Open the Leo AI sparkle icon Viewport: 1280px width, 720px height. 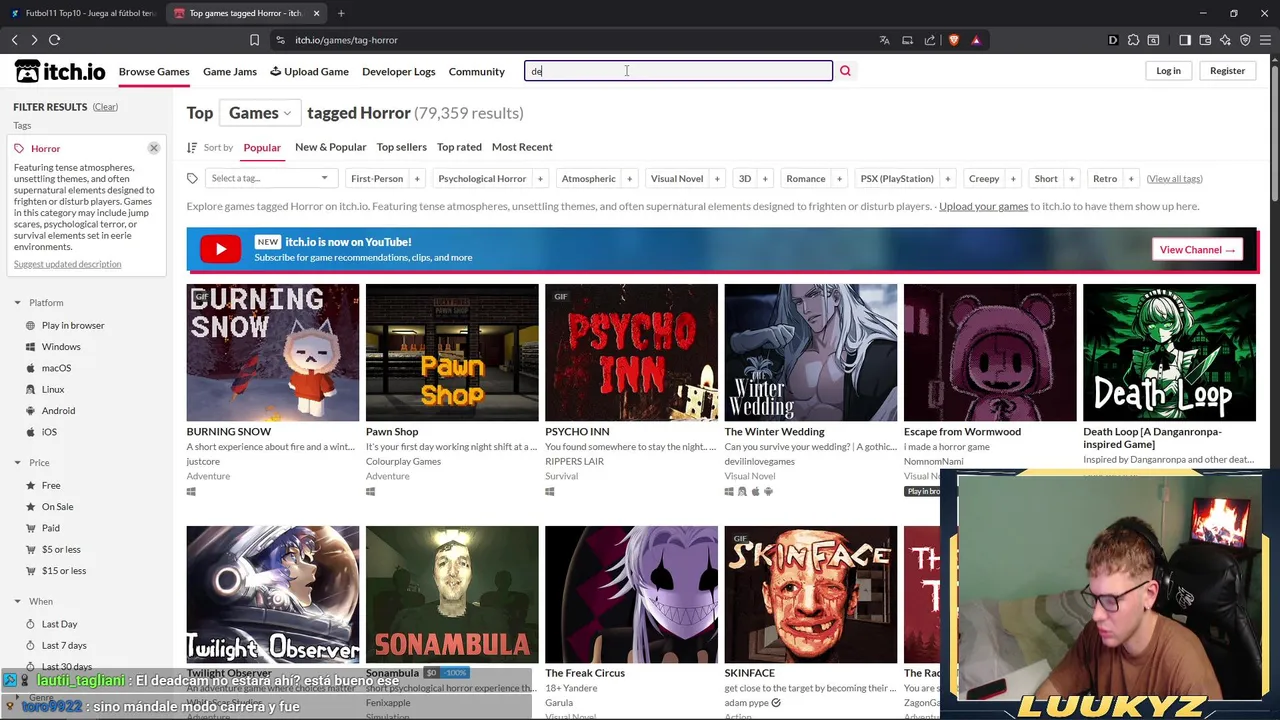pos(1225,40)
